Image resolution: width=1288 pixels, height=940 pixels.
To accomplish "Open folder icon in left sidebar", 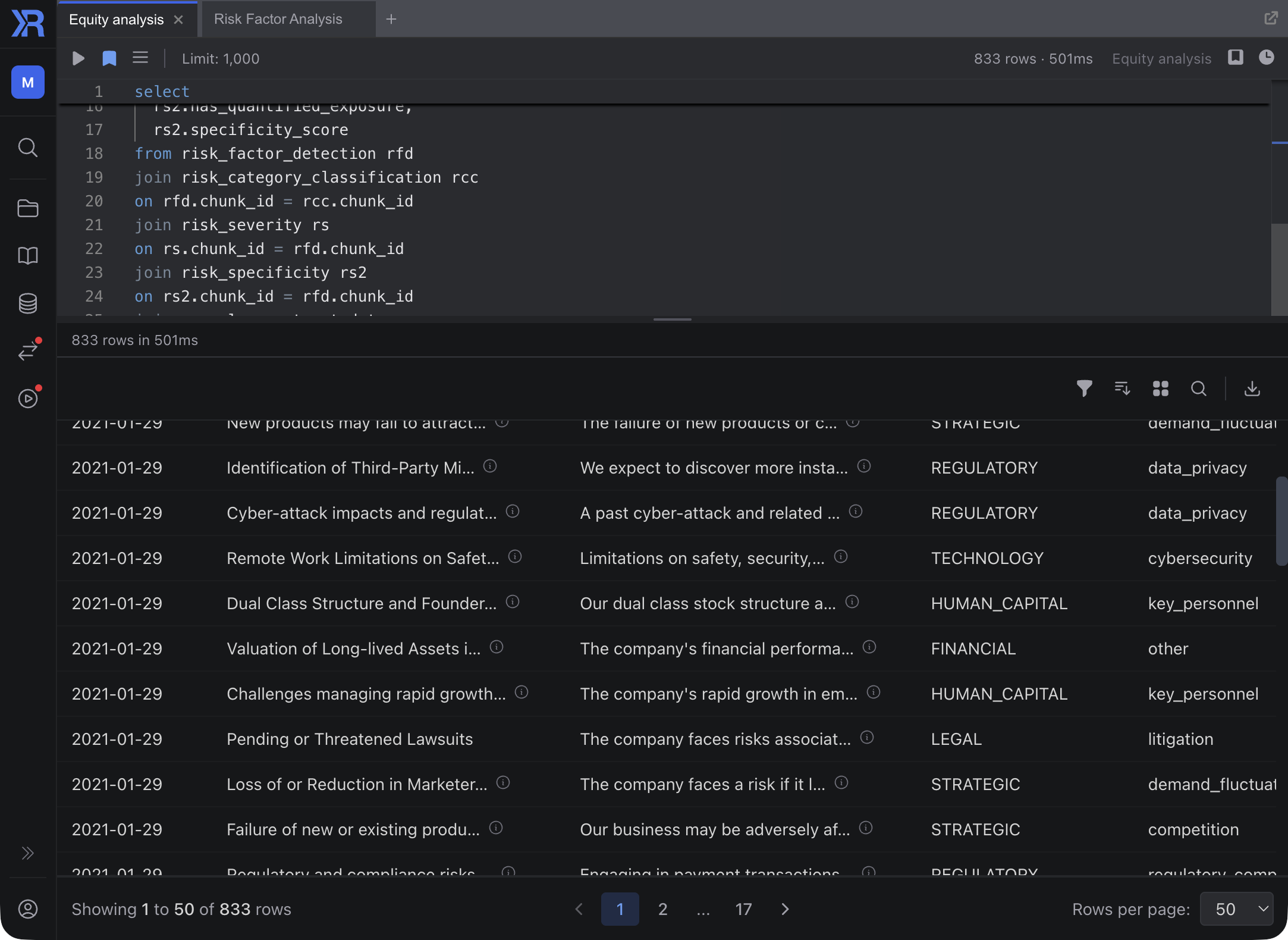I will coord(28,208).
